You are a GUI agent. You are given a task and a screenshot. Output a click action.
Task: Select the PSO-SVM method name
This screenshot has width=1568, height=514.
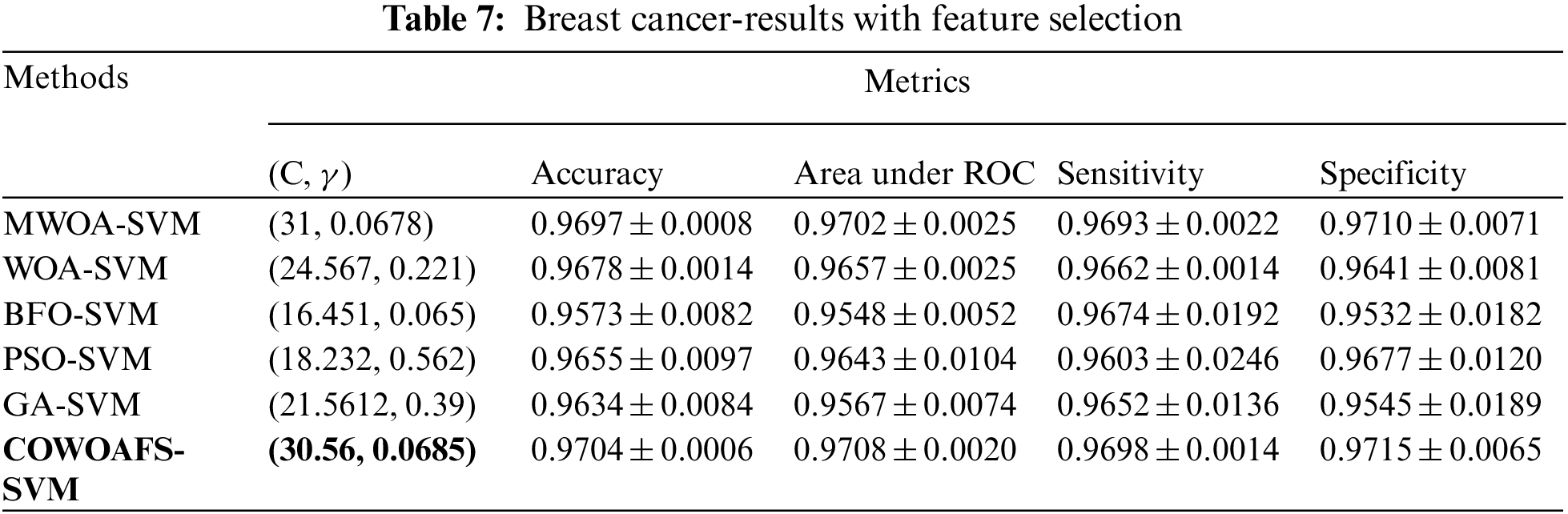click(x=78, y=359)
